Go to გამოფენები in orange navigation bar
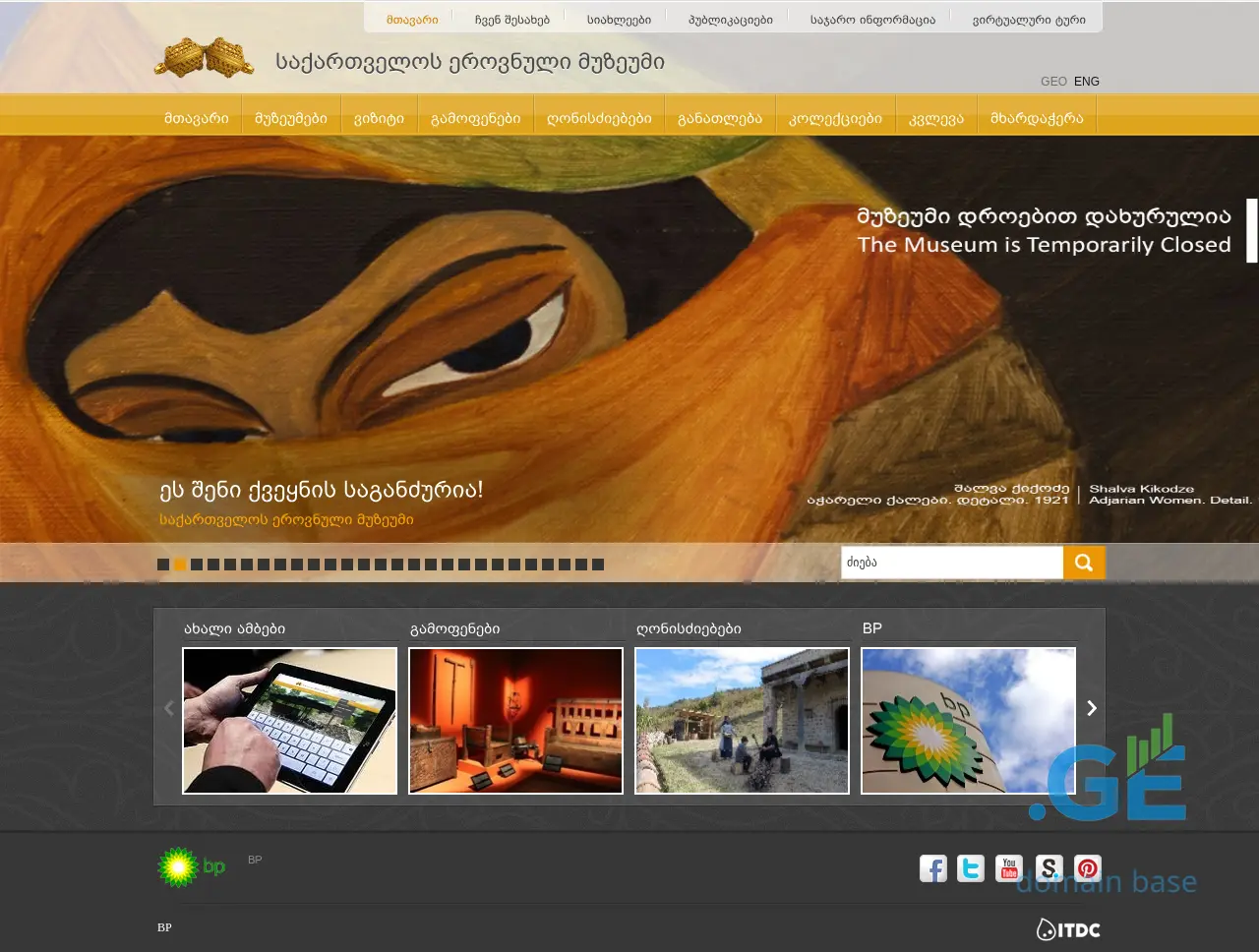The width and height of the screenshot is (1259, 952). pos(475,119)
